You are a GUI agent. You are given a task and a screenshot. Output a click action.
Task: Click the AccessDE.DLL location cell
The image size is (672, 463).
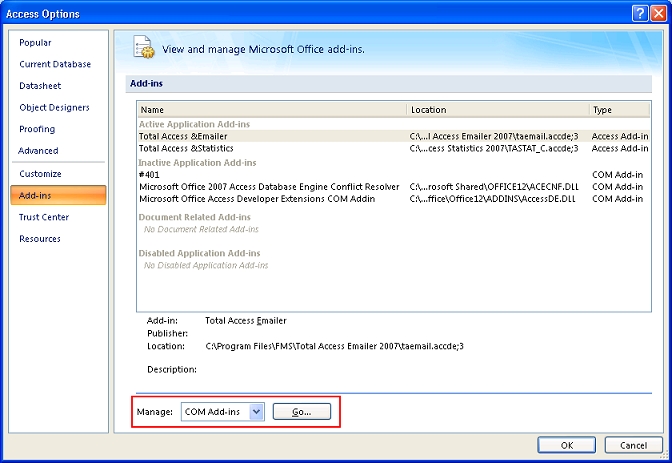(492, 199)
